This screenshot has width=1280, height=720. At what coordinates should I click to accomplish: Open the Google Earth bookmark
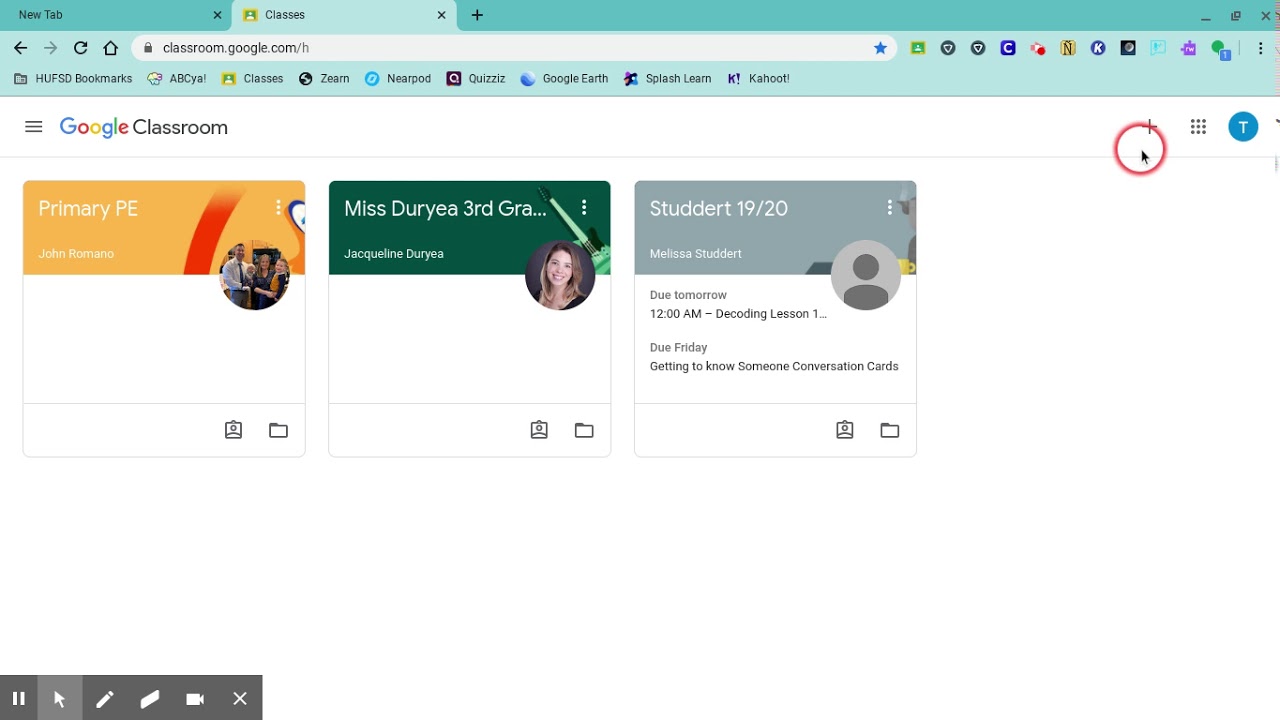(564, 79)
